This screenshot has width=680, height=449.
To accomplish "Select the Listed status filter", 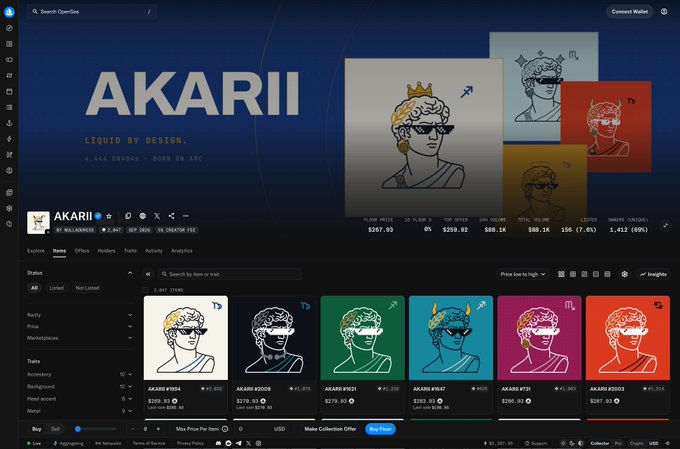I will (56, 288).
